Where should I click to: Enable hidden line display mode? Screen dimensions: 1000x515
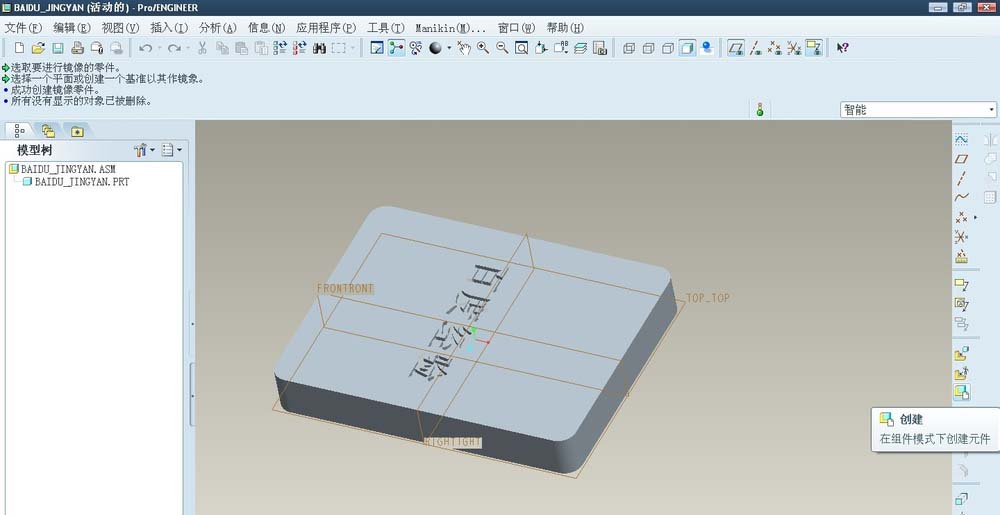649,48
